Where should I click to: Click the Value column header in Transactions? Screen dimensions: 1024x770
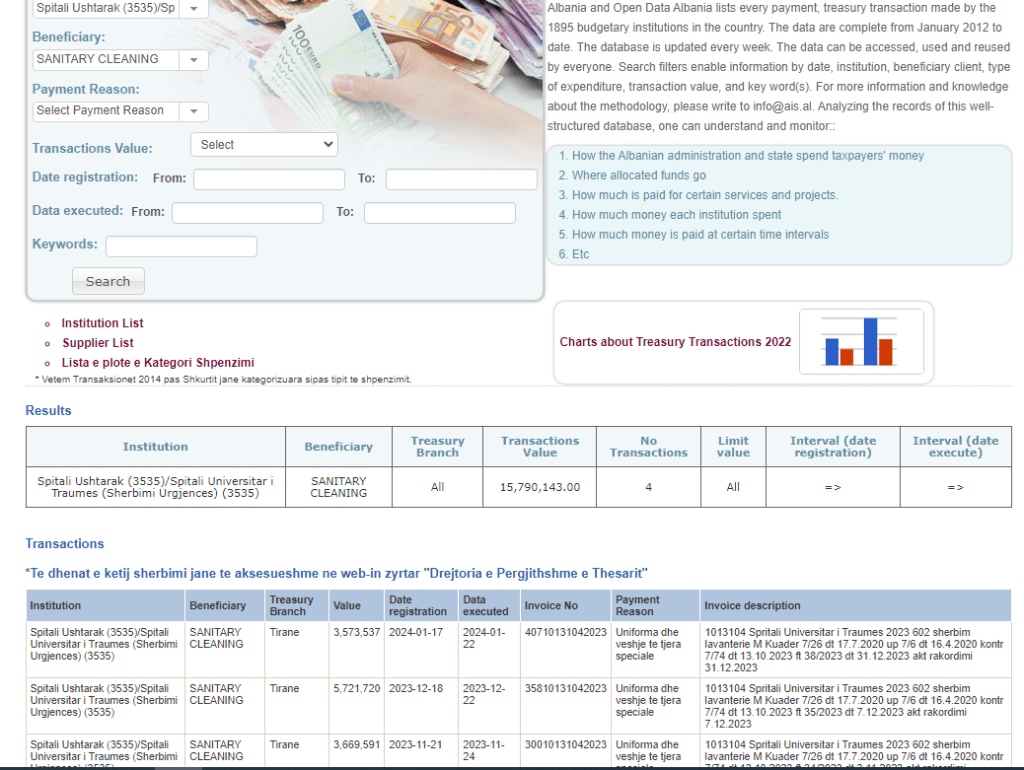pyautogui.click(x=346, y=606)
